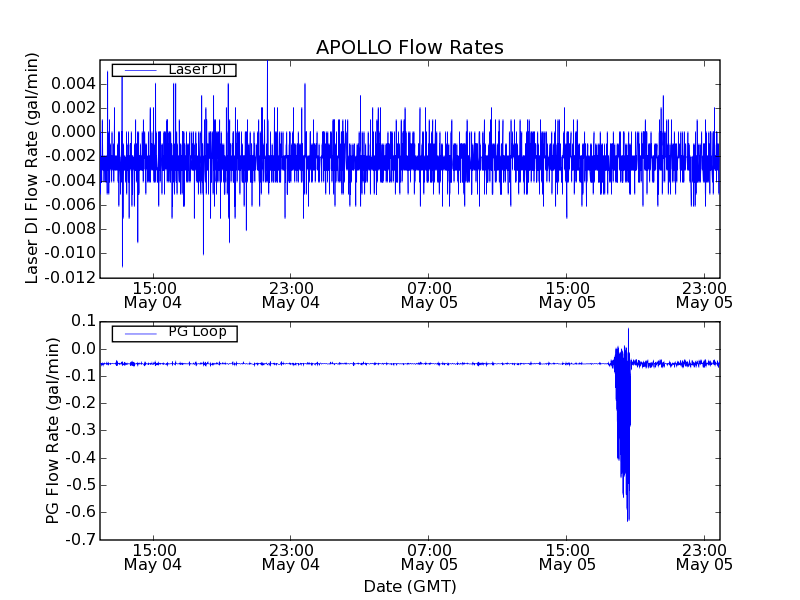This screenshot has height=600, width=800.
Task: Click the -0.3 y-axis tick on bottom plot
Action: click(x=80, y=431)
